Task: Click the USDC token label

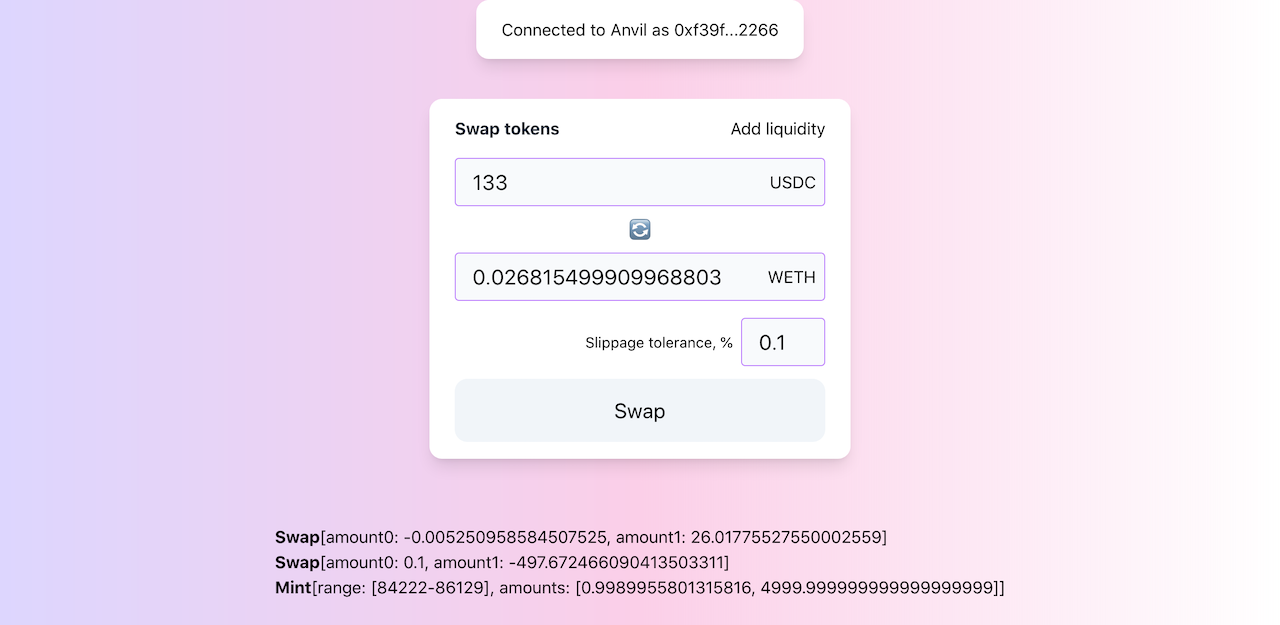Action: pyautogui.click(x=792, y=183)
